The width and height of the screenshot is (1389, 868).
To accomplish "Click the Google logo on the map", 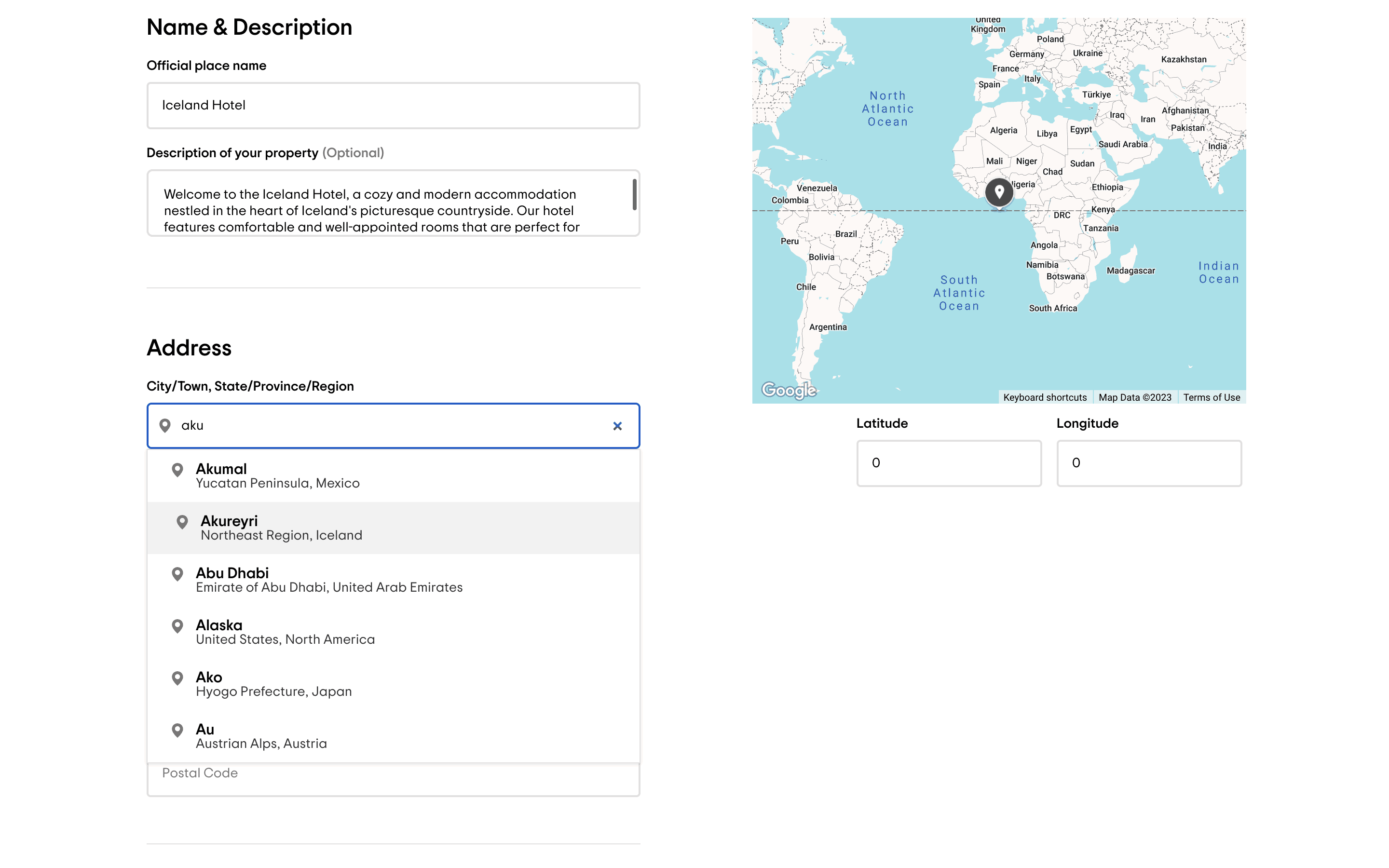I will [789, 391].
